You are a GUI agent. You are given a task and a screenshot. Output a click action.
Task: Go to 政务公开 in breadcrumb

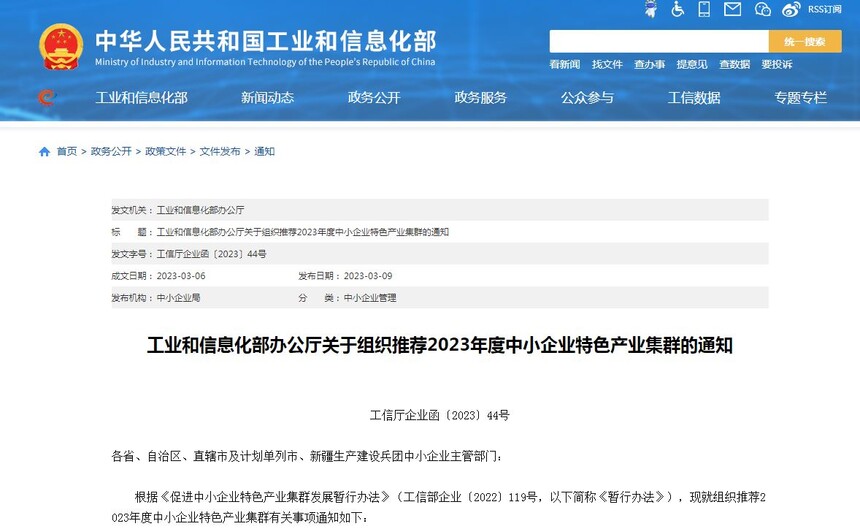[x=111, y=152]
